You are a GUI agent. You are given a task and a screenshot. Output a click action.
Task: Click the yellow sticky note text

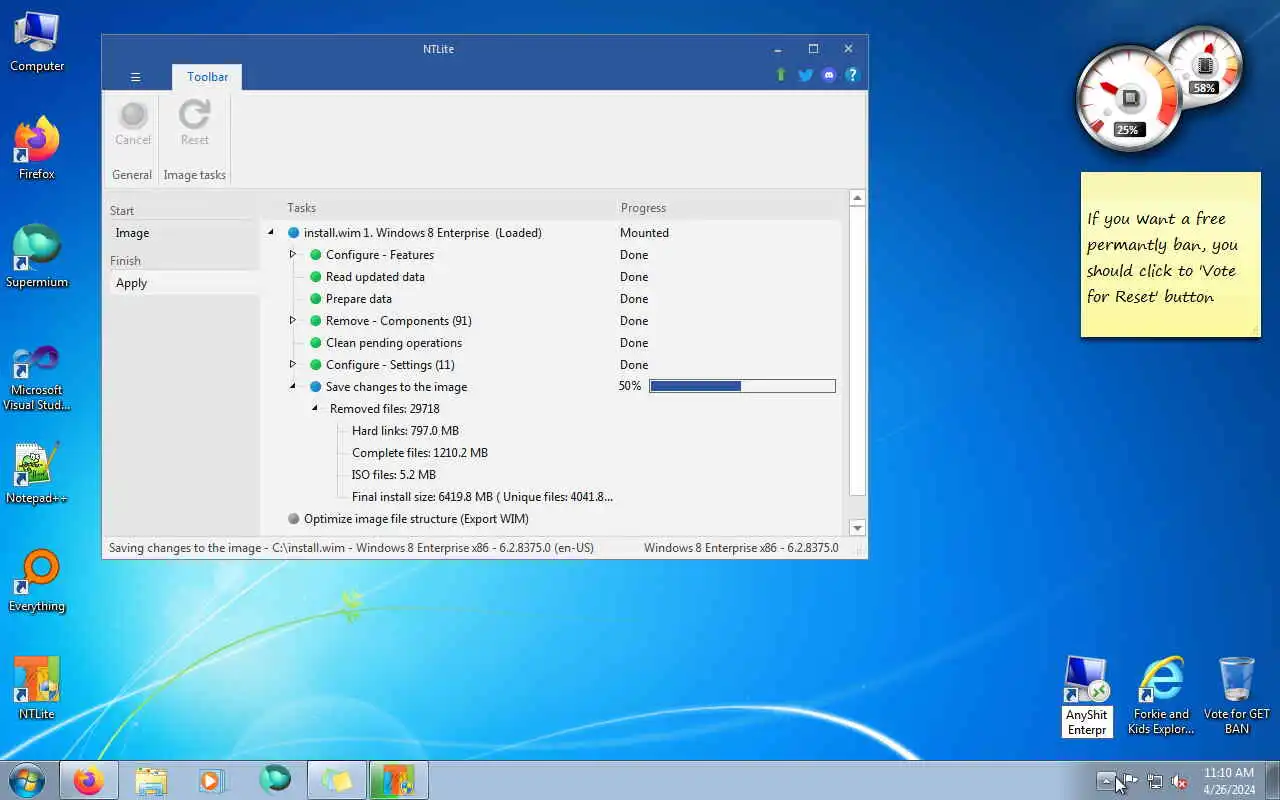tap(1163, 258)
